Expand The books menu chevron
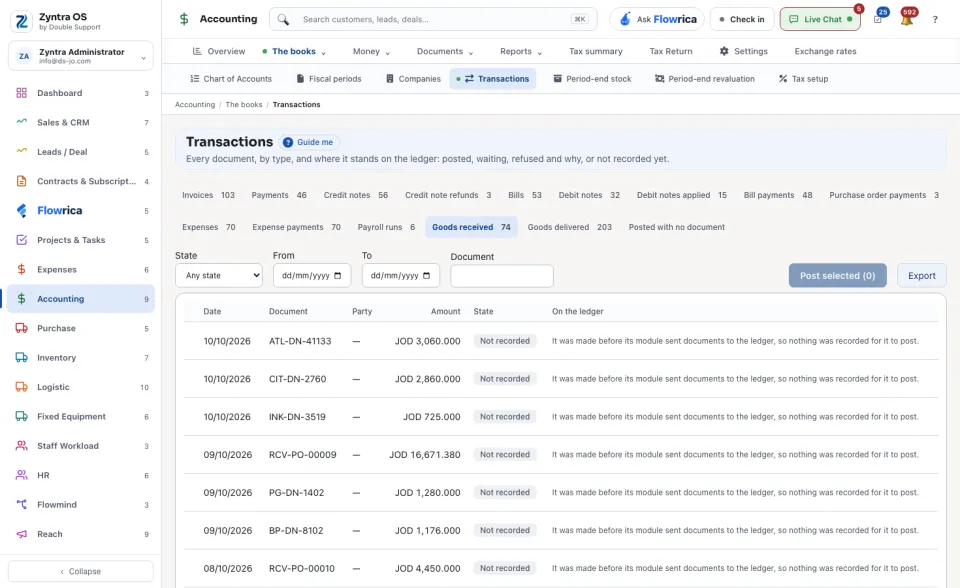This screenshot has height=588, width=960. 323,53
